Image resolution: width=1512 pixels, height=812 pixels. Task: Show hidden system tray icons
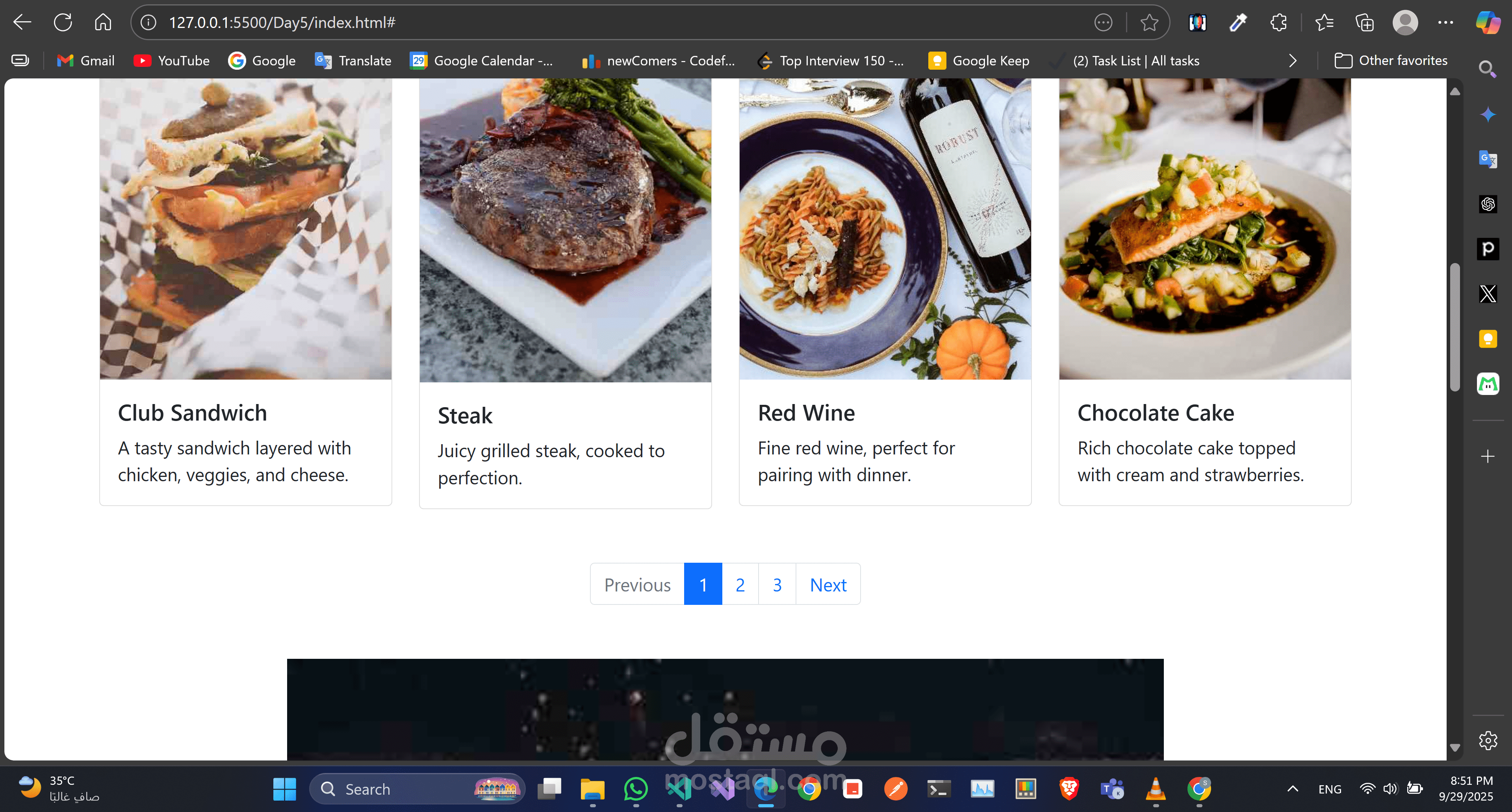tap(1293, 789)
